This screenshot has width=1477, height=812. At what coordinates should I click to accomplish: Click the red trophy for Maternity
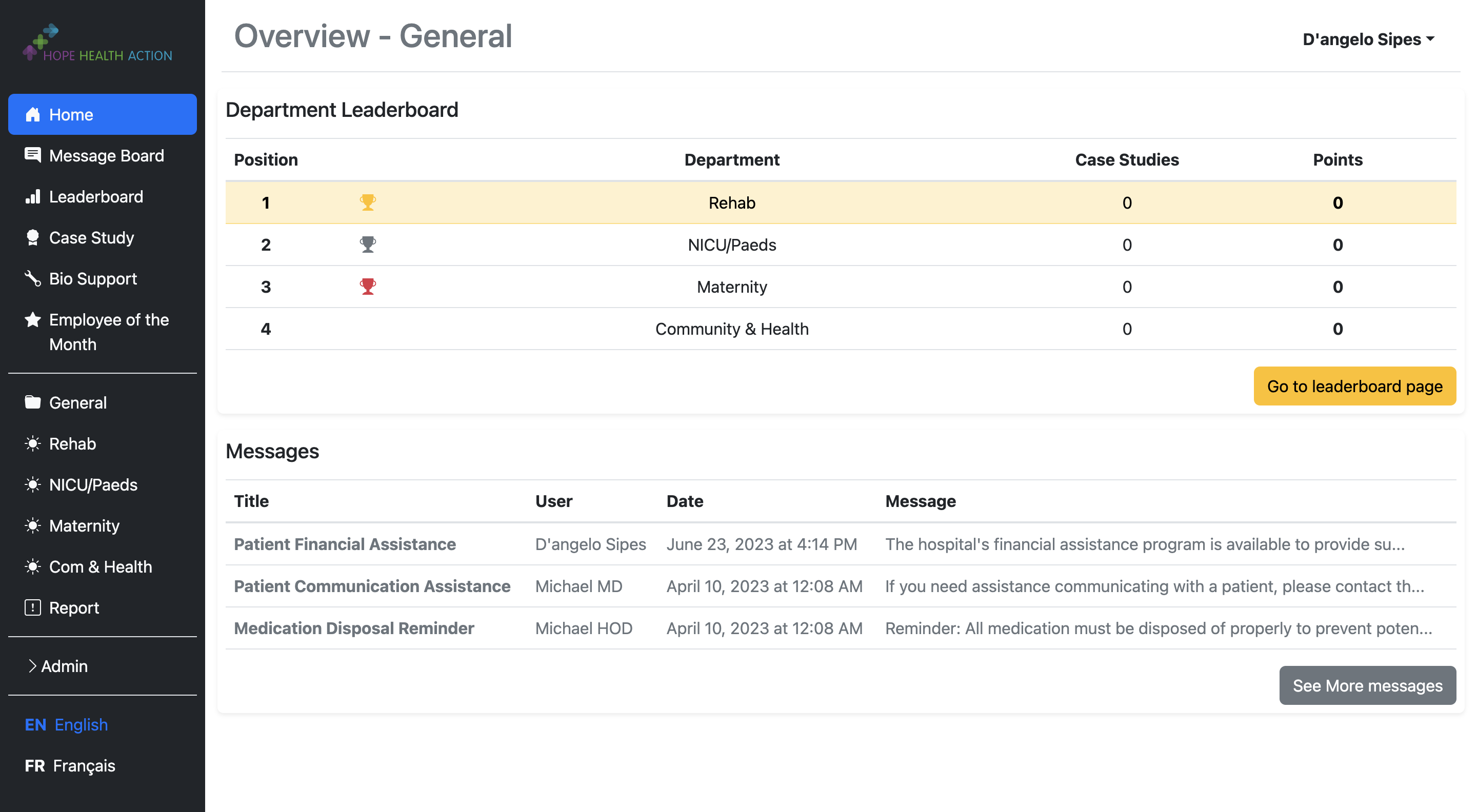[368, 287]
